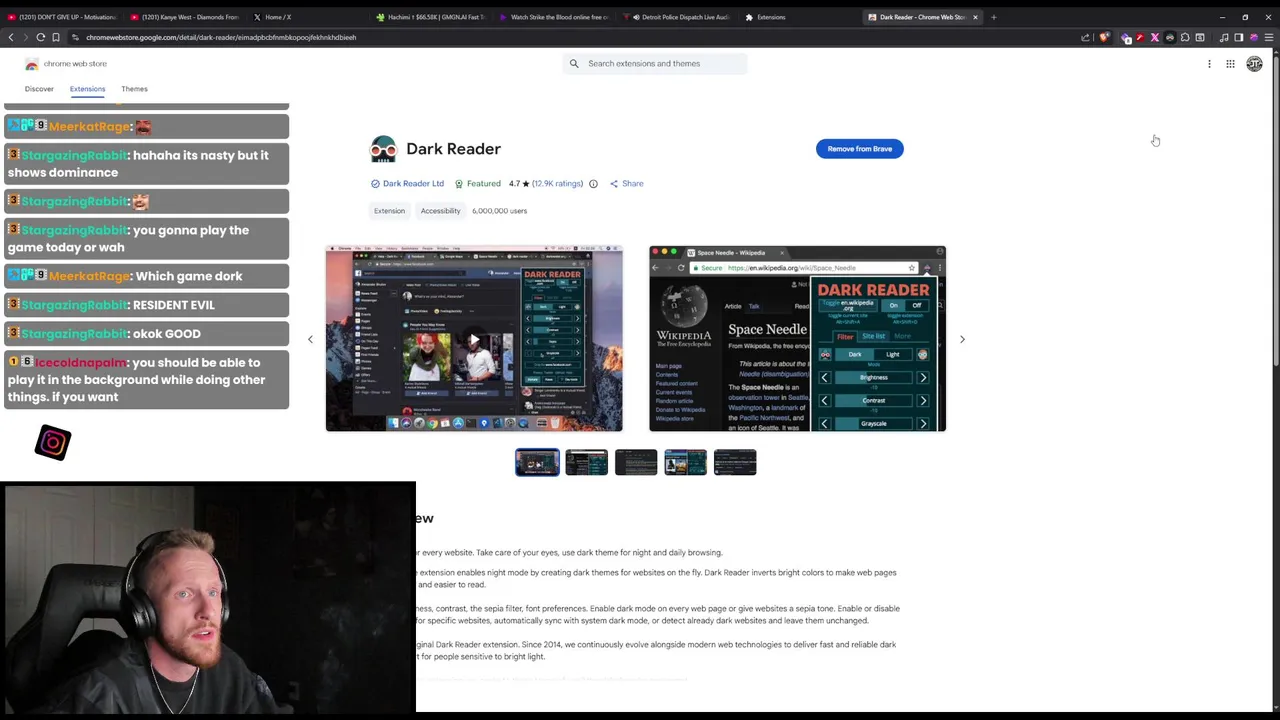Viewport: 1280px width, 720px height.
Task: Switch to the Kanye West Diamonds tab
Action: 185,17
